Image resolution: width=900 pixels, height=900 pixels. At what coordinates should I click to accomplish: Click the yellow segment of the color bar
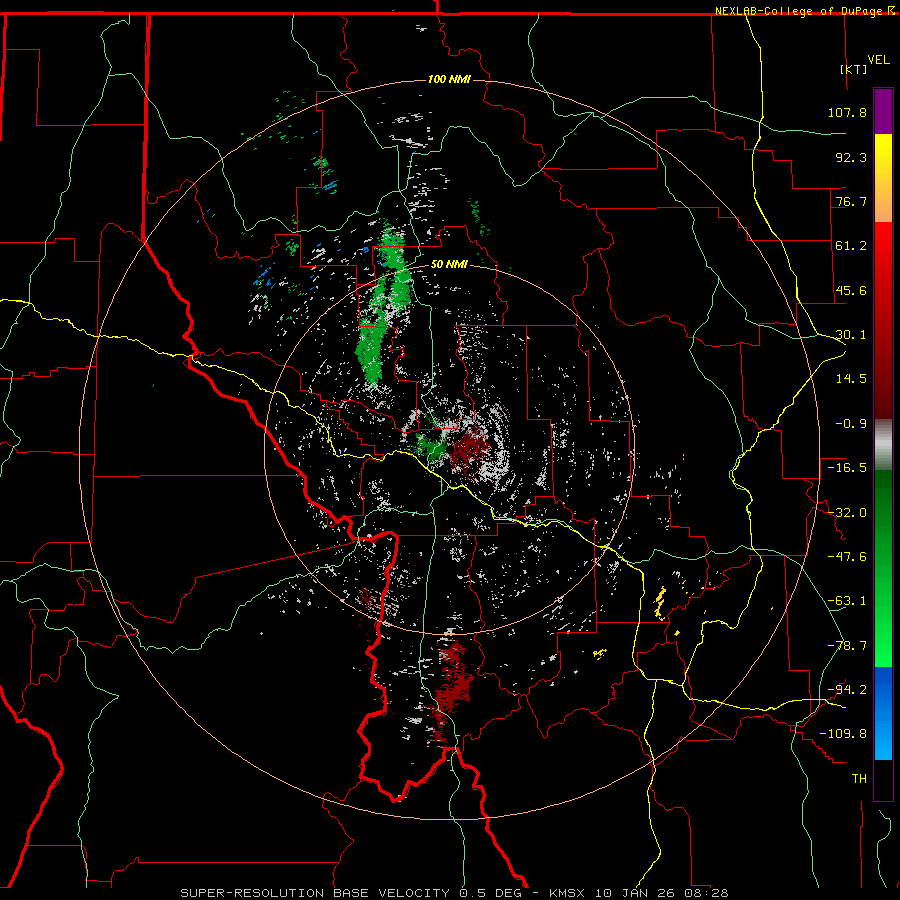883,178
